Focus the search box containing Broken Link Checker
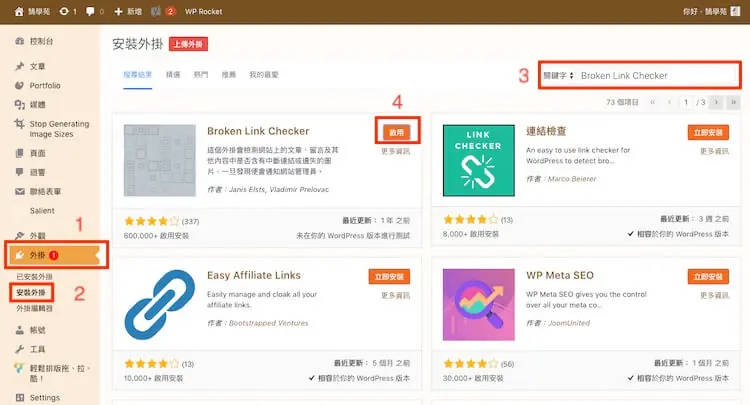Image resolution: width=750 pixels, height=405 pixels. 657,76
